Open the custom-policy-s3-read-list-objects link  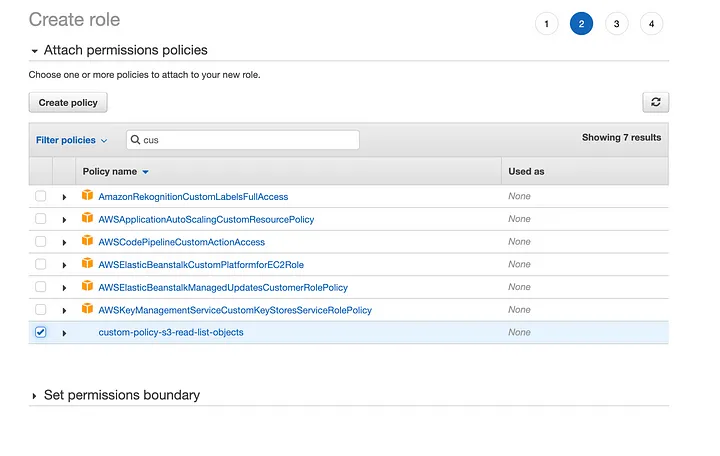click(x=171, y=332)
